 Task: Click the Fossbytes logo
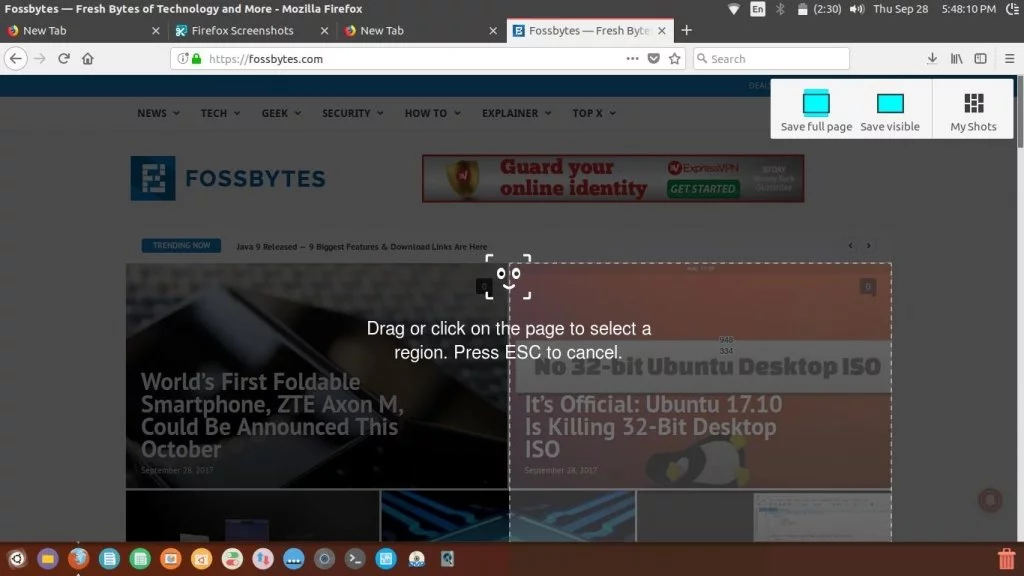228,178
